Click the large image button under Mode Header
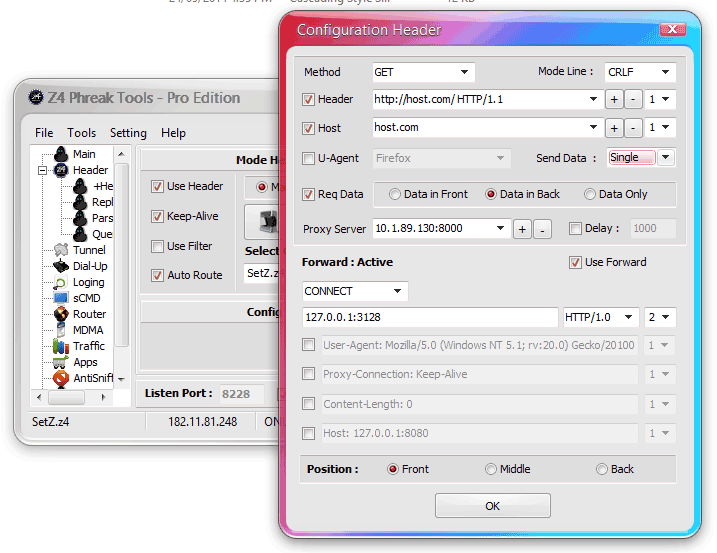The width and height of the screenshot is (717, 553). point(263,222)
